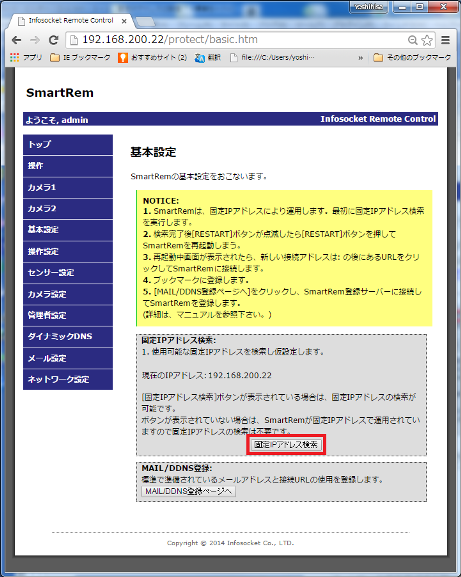Screen dimensions: 461x577
Task: Open センサー設定 in the sidebar
Action: pyautogui.click(x=68, y=273)
